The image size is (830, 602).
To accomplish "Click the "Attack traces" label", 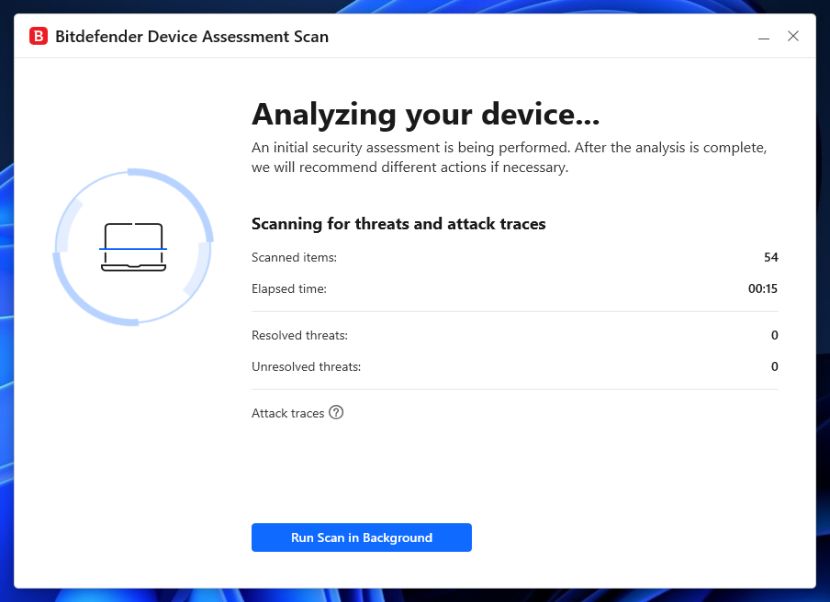I will point(287,413).
